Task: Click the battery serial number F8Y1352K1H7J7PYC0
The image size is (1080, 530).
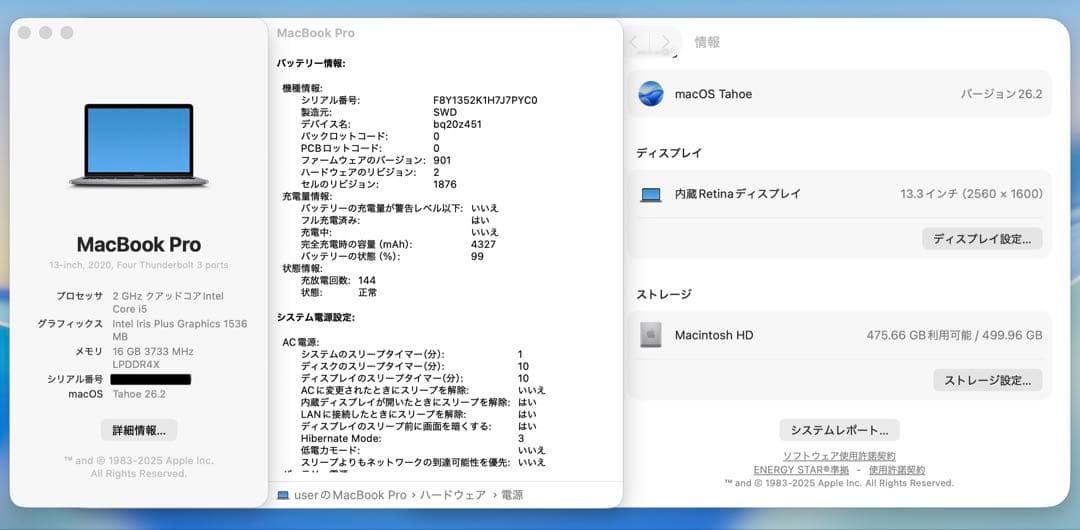Action: pos(485,101)
